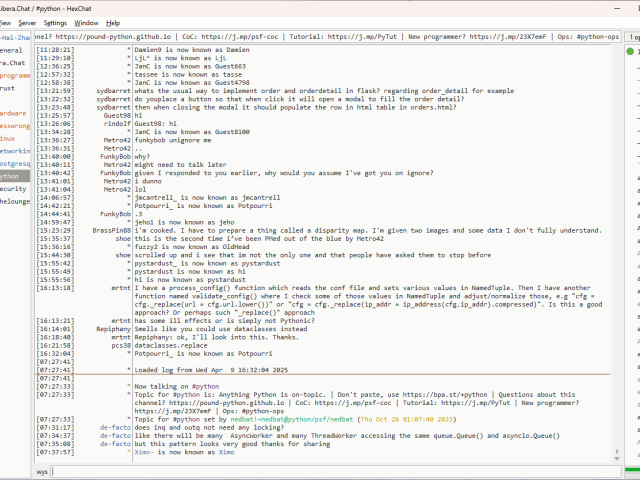
Task: Open the #networking channel
Action: click(x=14, y=150)
